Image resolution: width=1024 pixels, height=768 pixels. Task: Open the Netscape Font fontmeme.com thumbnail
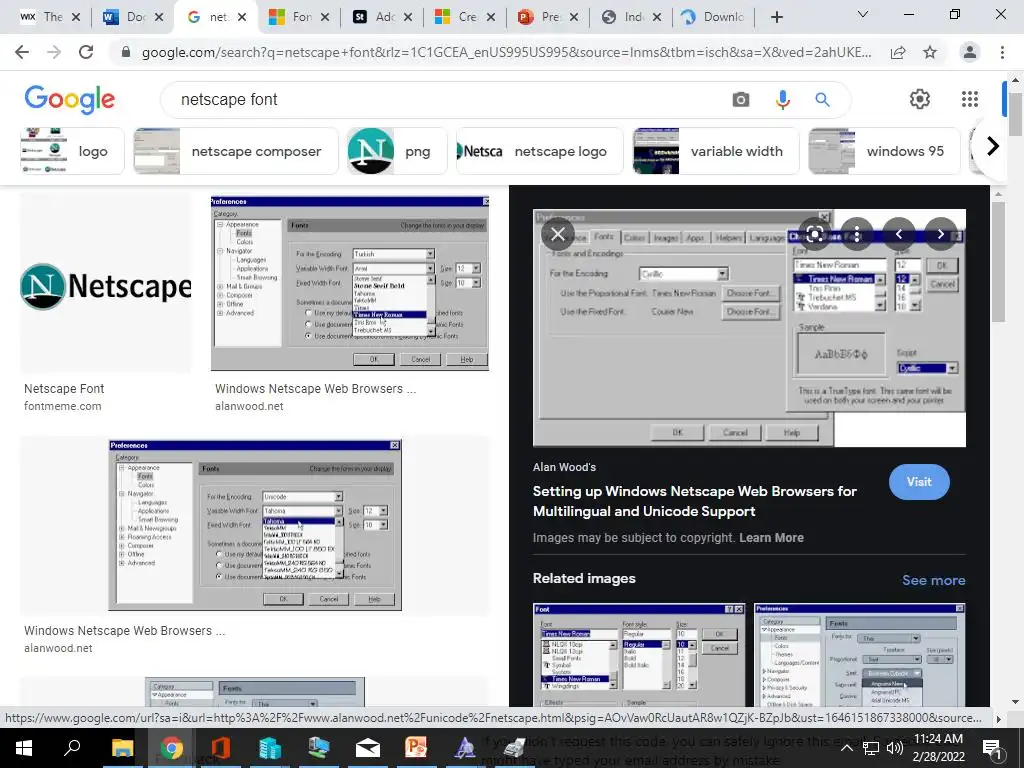click(106, 283)
